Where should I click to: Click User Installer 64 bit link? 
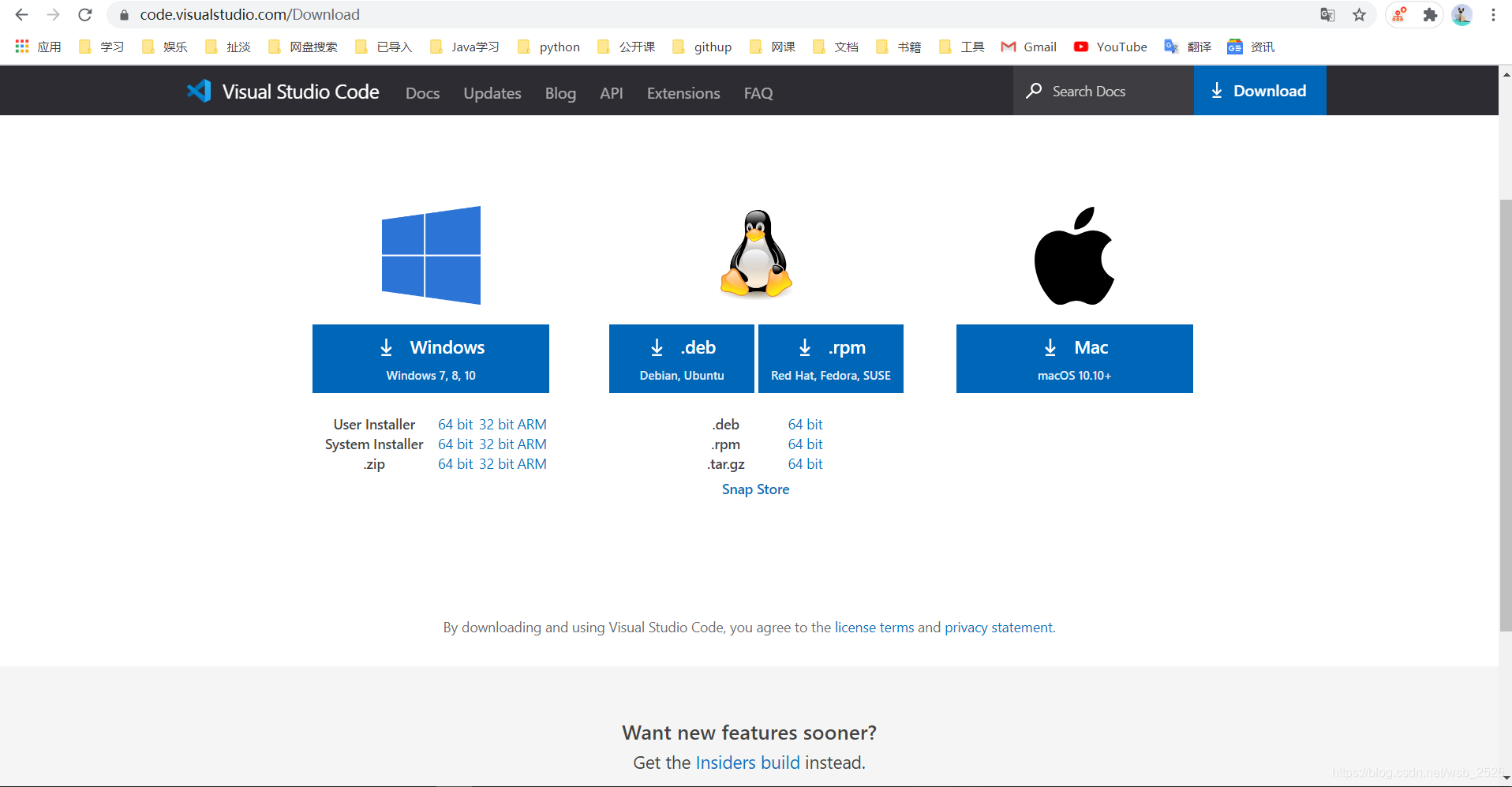pyautogui.click(x=455, y=425)
